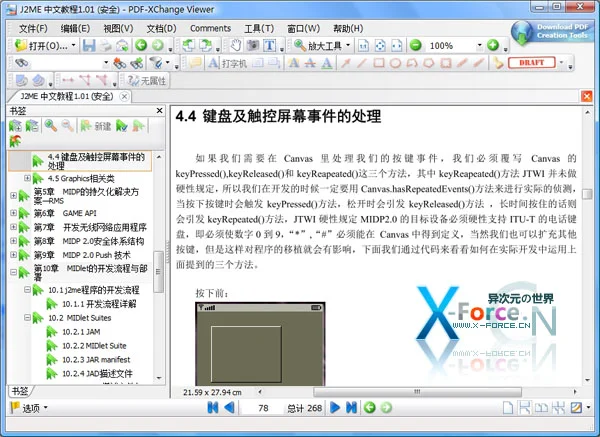This screenshot has width=600, height=437.
Task: Click find next binoculars icon
Action: [x=136, y=63]
